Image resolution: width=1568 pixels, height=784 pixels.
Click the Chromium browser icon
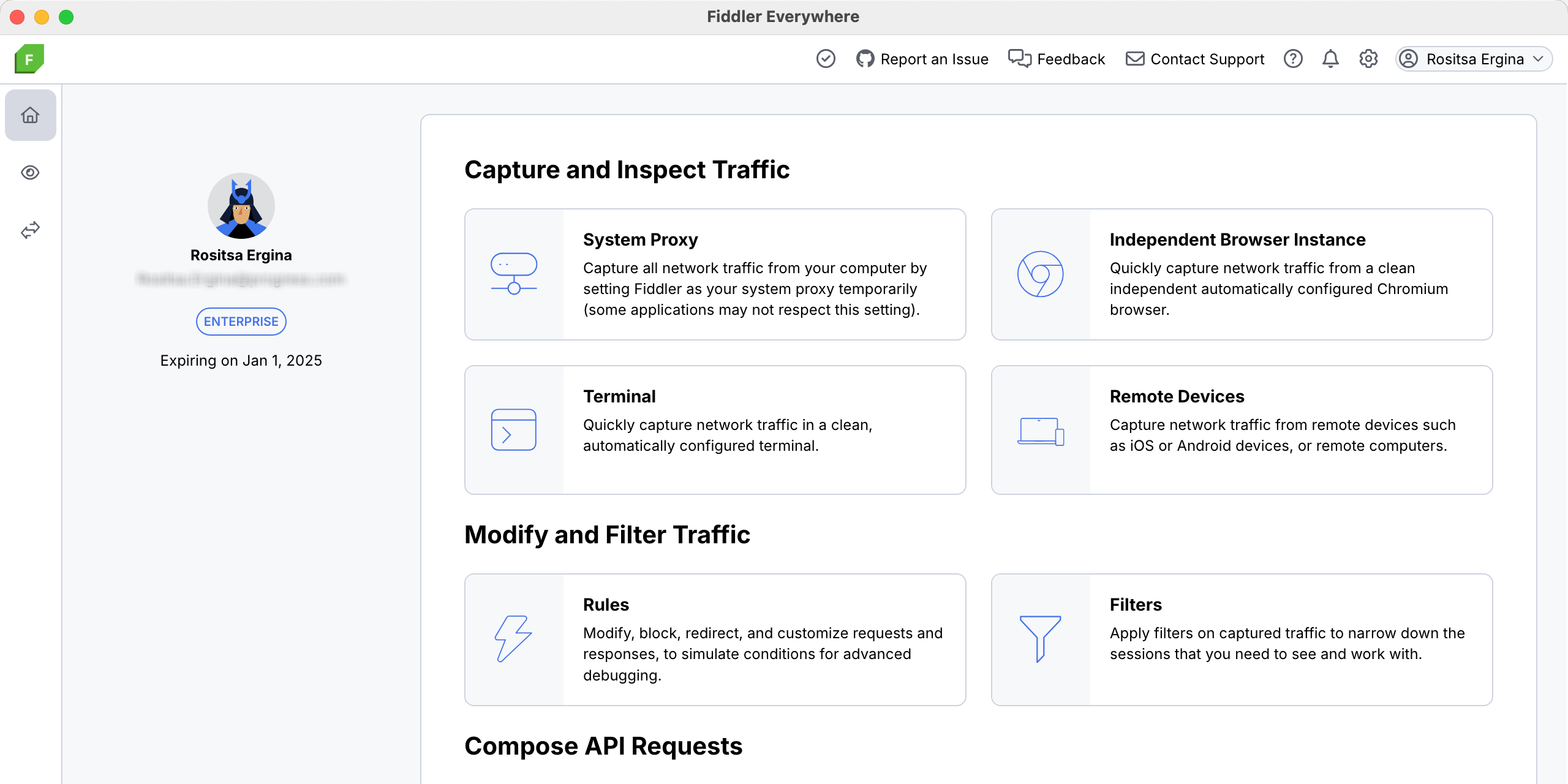click(1040, 274)
